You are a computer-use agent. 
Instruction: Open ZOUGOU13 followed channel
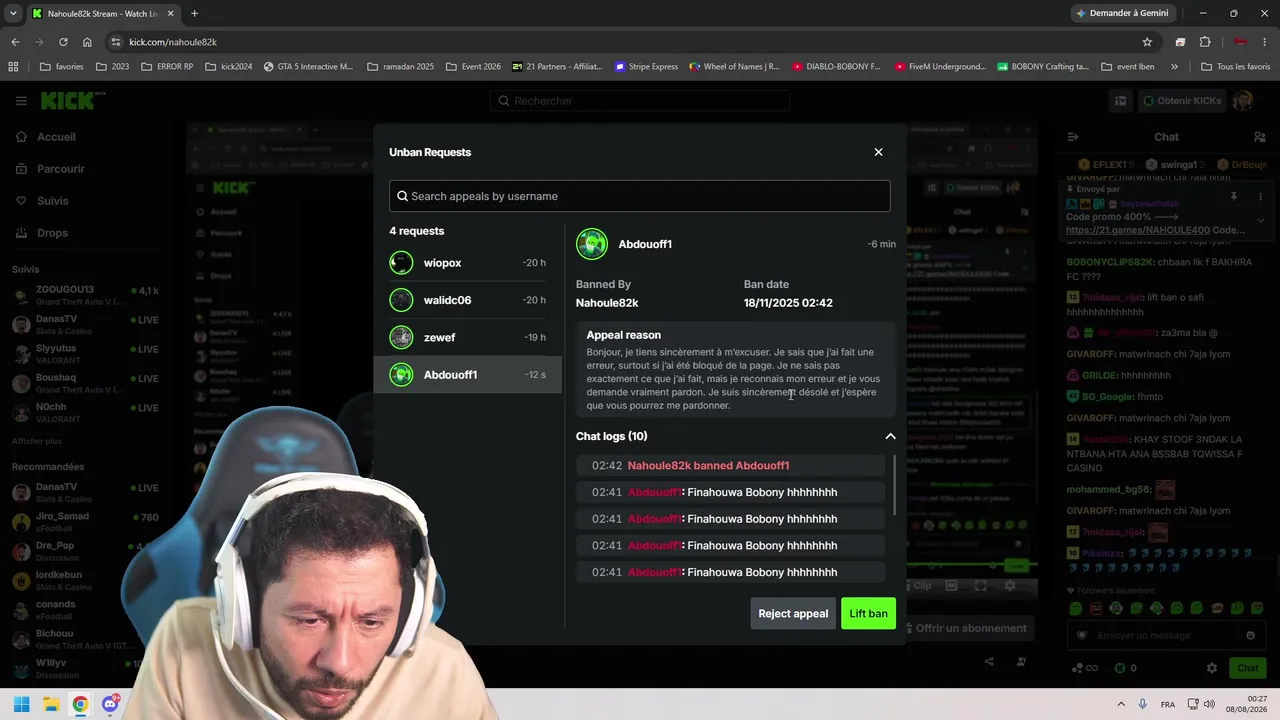pos(85,296)
